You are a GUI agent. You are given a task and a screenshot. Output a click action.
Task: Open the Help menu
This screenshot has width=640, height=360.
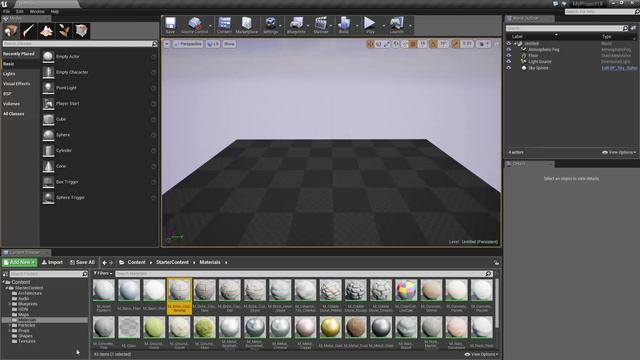point(55,11)
